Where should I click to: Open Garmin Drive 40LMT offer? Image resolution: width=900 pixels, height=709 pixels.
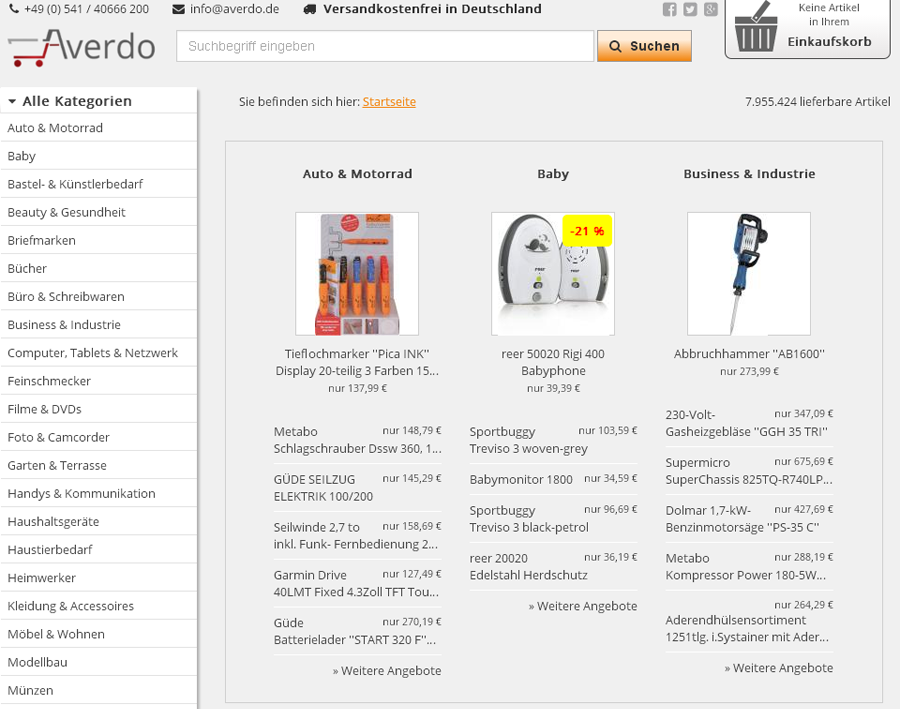pyautogui.click(x=357, y=583)
